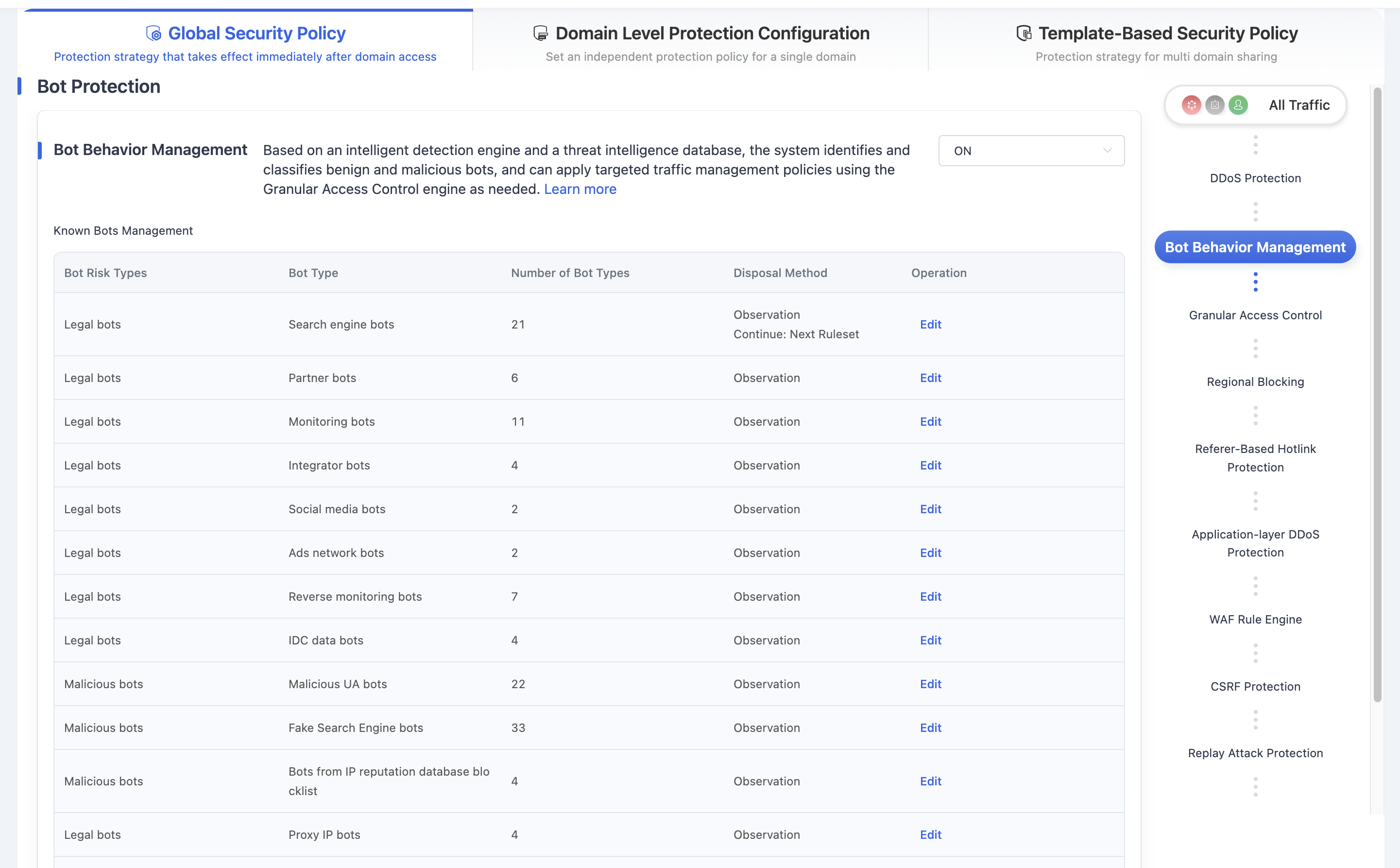Edit the Fake Search Engine bots row
The image size is (1400, 868).
pos(931,728)
